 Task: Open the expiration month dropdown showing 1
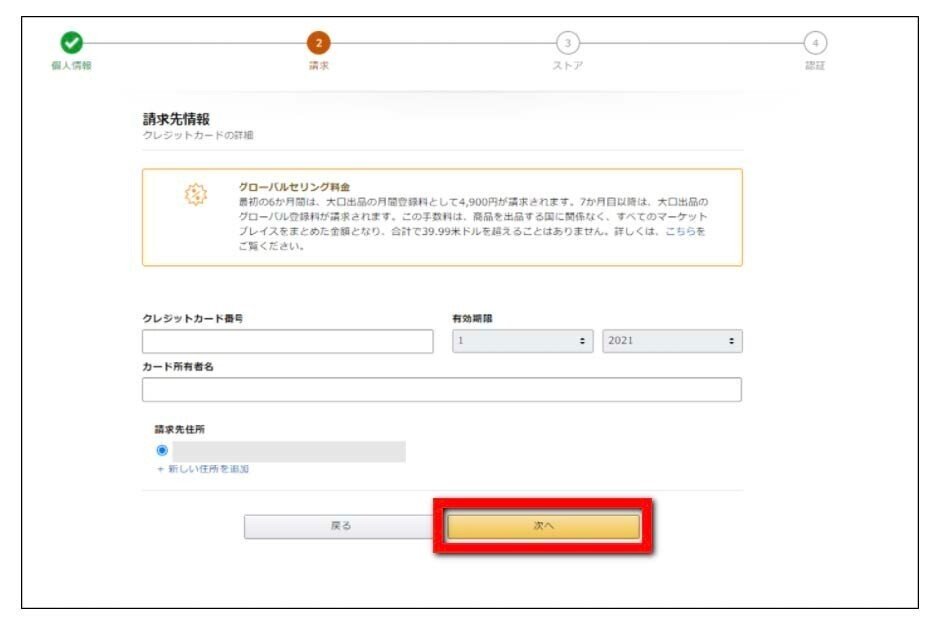[523, 340]
